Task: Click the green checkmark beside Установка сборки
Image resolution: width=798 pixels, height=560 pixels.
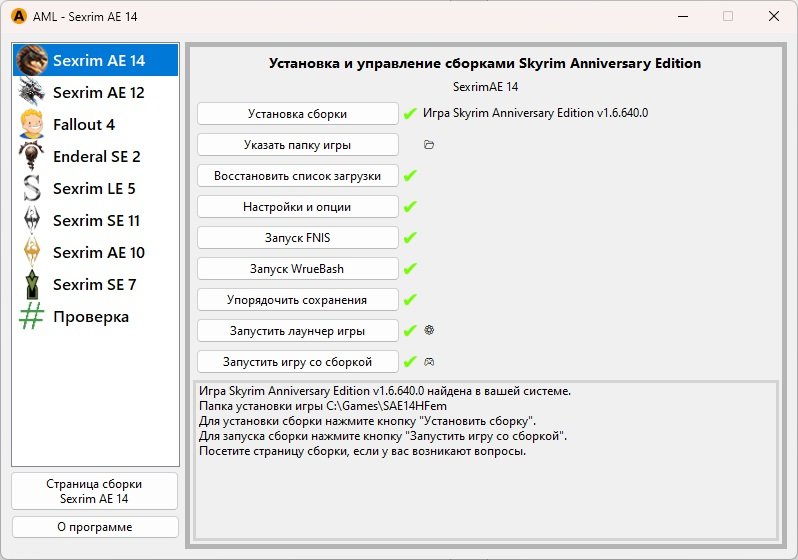Action: (410, 114)
